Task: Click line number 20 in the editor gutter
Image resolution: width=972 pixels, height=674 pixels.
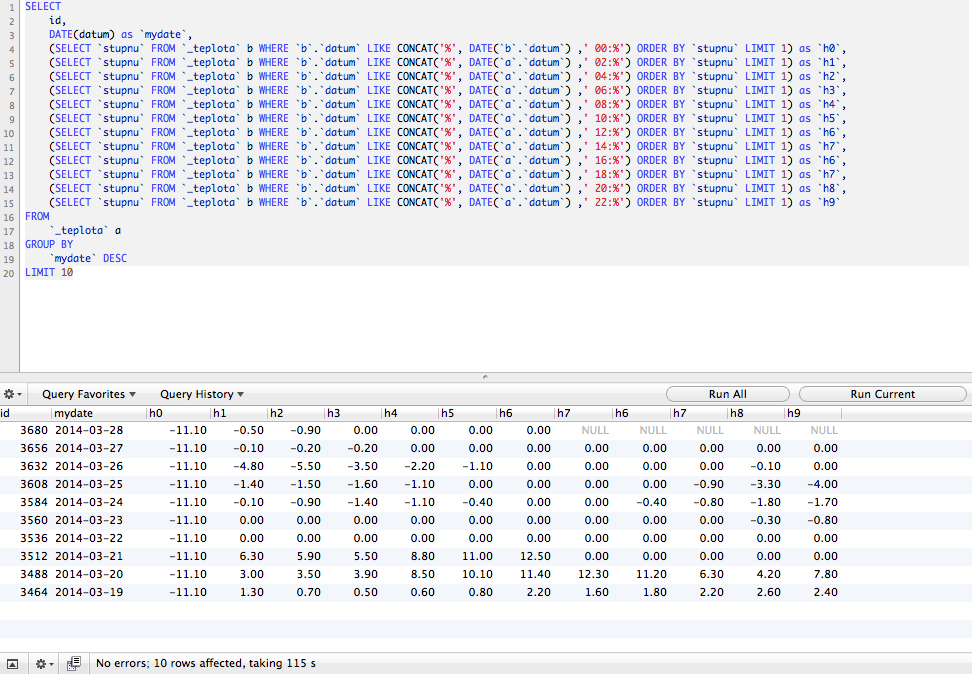Action: pyautogui.click(x=9, y=273)
